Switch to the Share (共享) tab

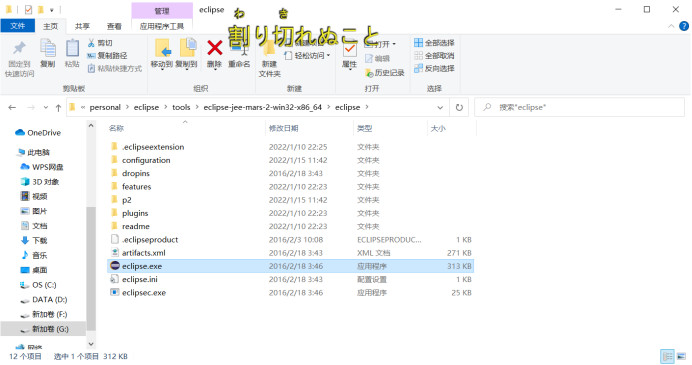[82, 26]
